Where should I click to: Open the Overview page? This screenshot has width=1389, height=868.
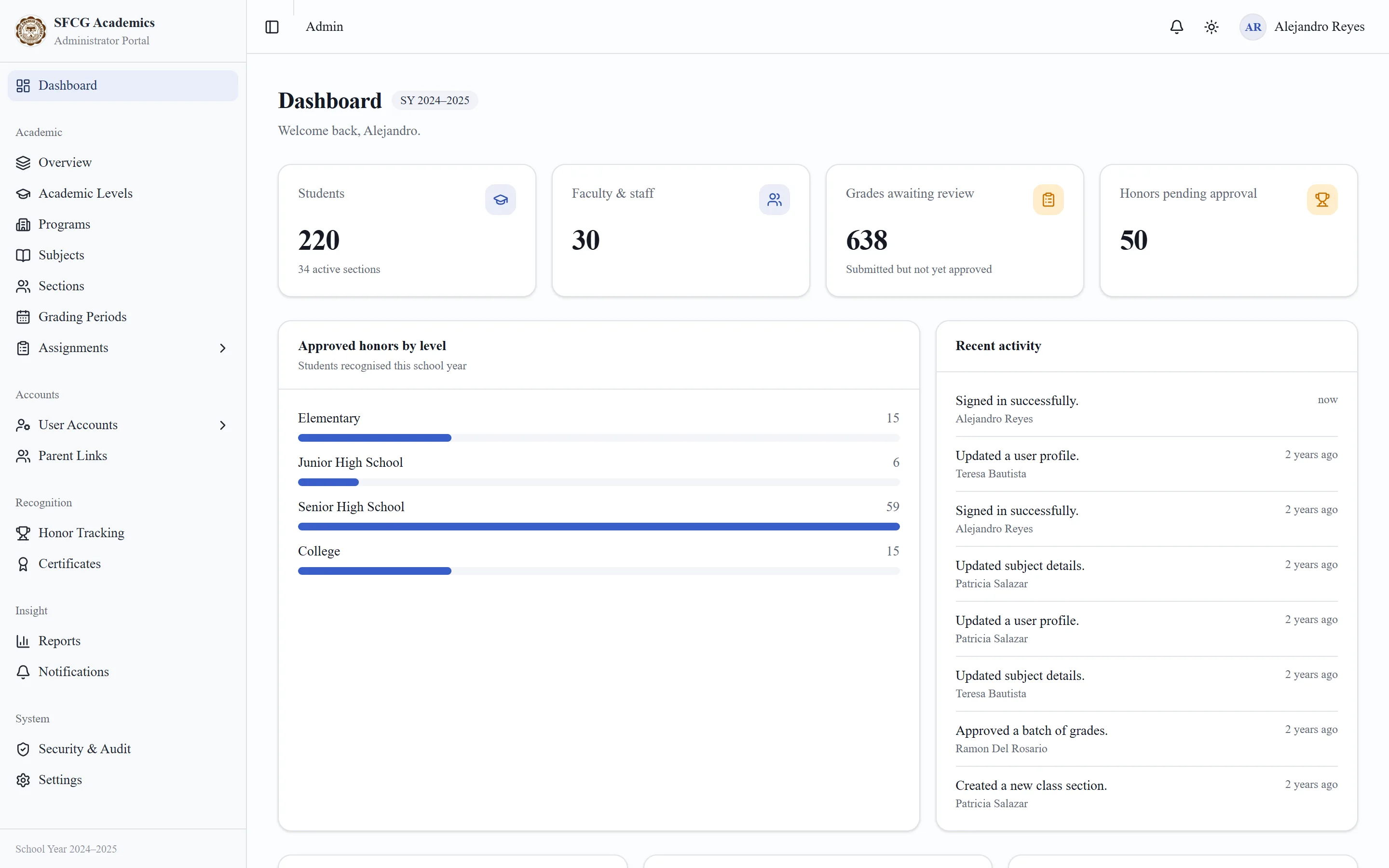click(123, 163)
